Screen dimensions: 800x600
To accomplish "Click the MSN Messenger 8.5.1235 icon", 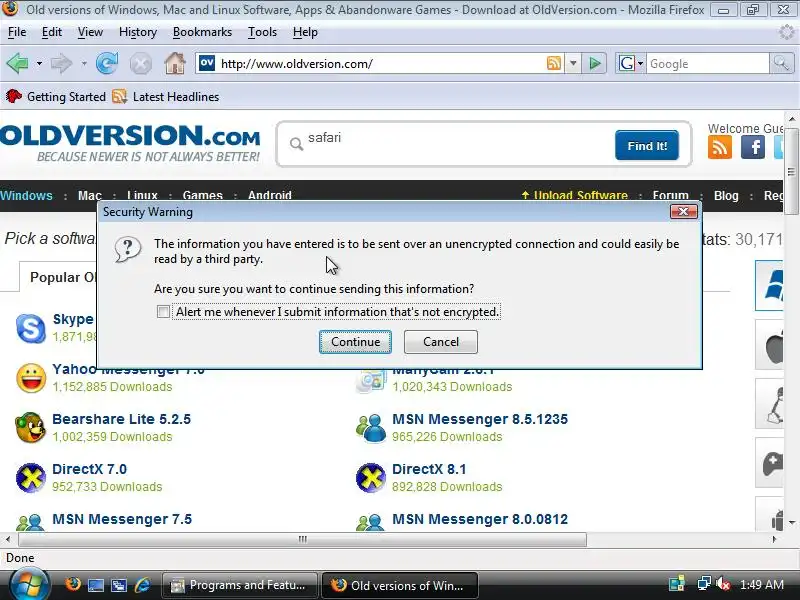I will point(371,428).
